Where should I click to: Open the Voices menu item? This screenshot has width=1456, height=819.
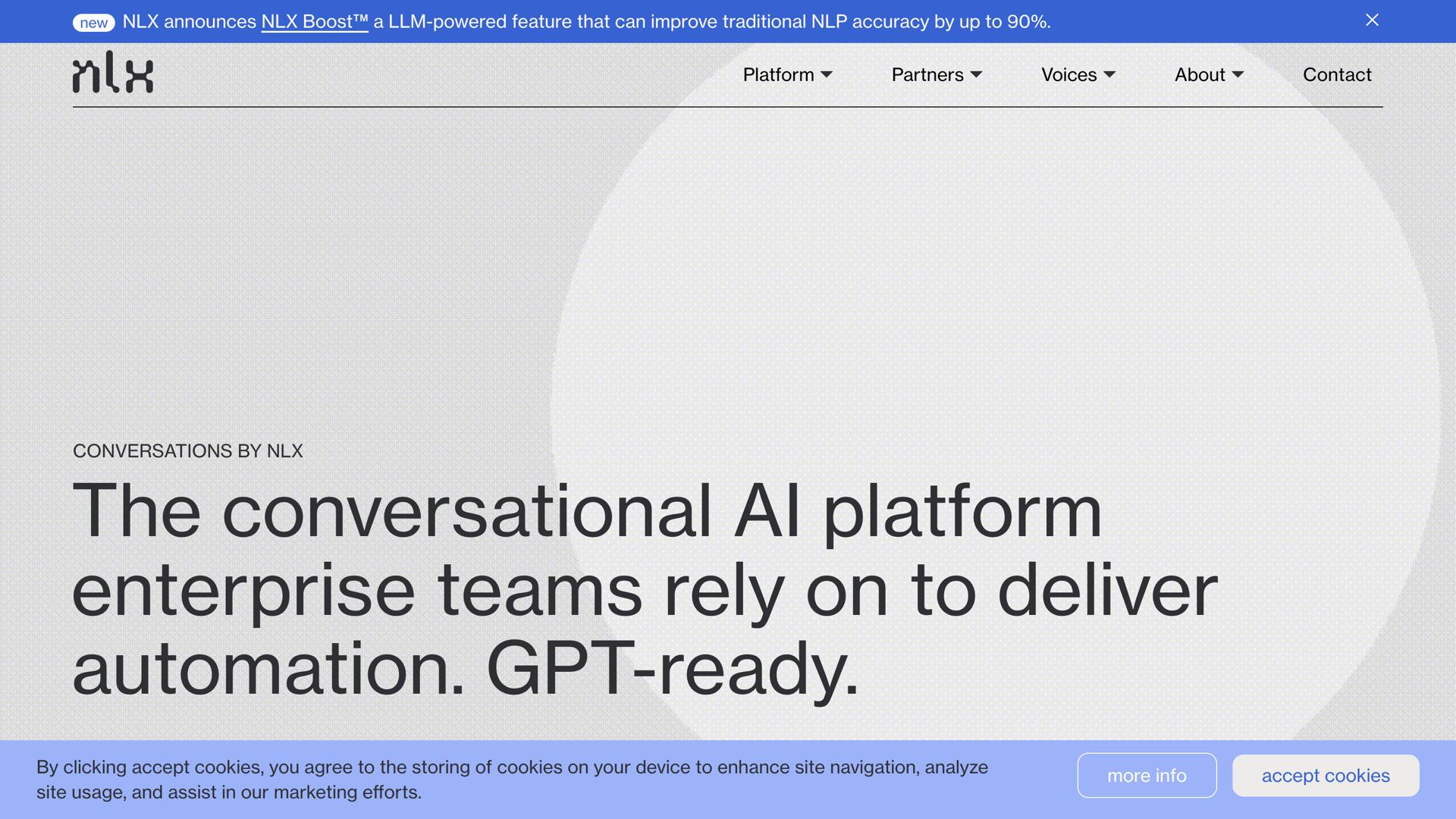pyautogui.click(x=1068, y=74)
